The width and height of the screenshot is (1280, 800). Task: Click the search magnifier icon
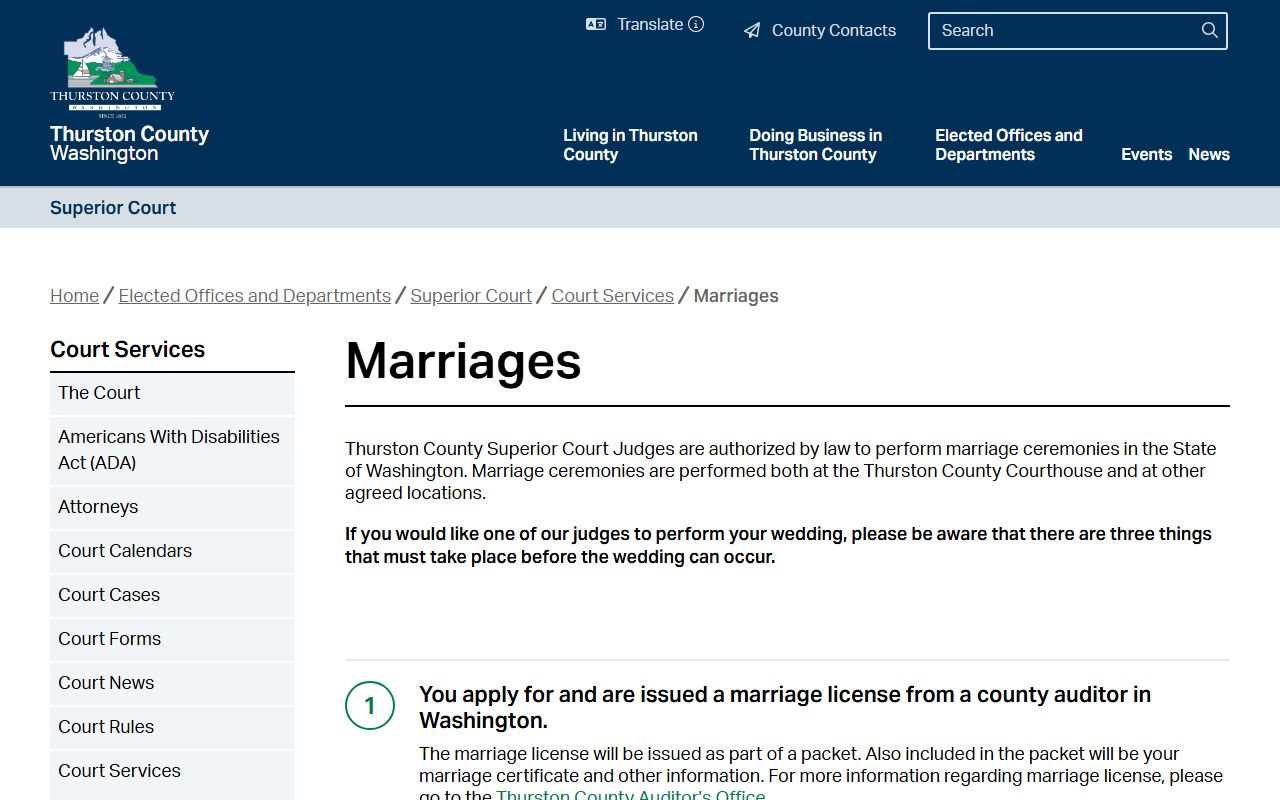(x=1210, y=30)
